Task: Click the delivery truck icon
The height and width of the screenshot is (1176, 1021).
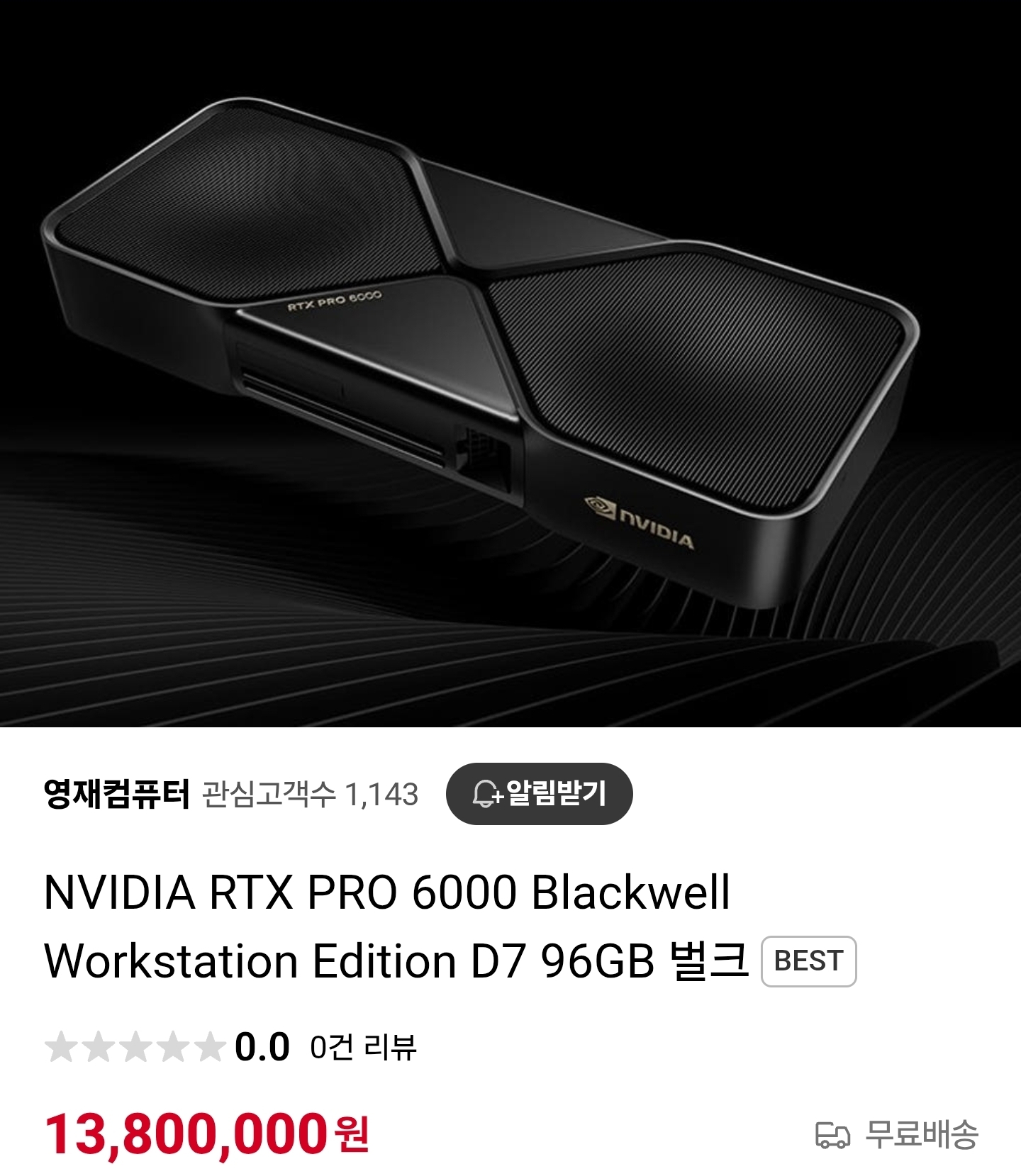Action: 832,1135
